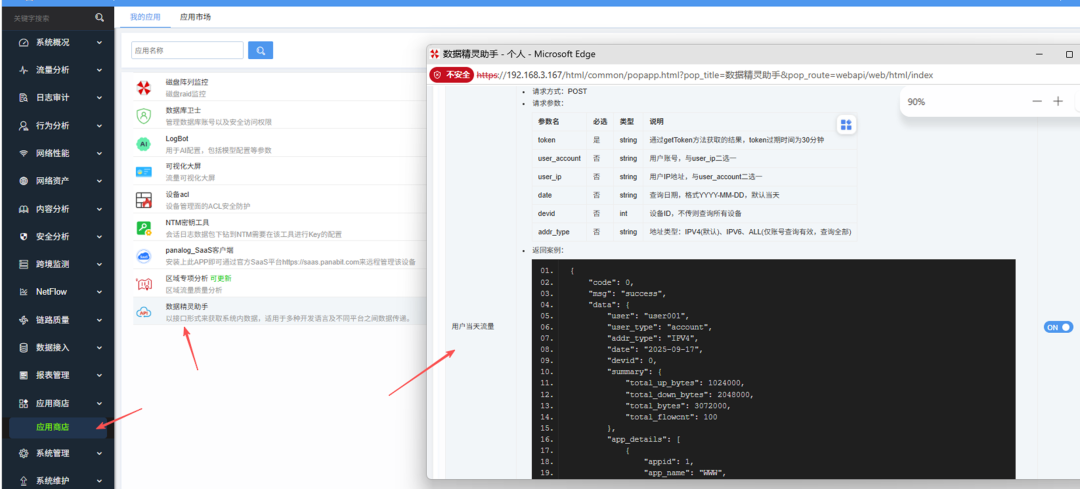Click the 用户当天流量 row label
1080x489 pixels.
pos(472,326)
